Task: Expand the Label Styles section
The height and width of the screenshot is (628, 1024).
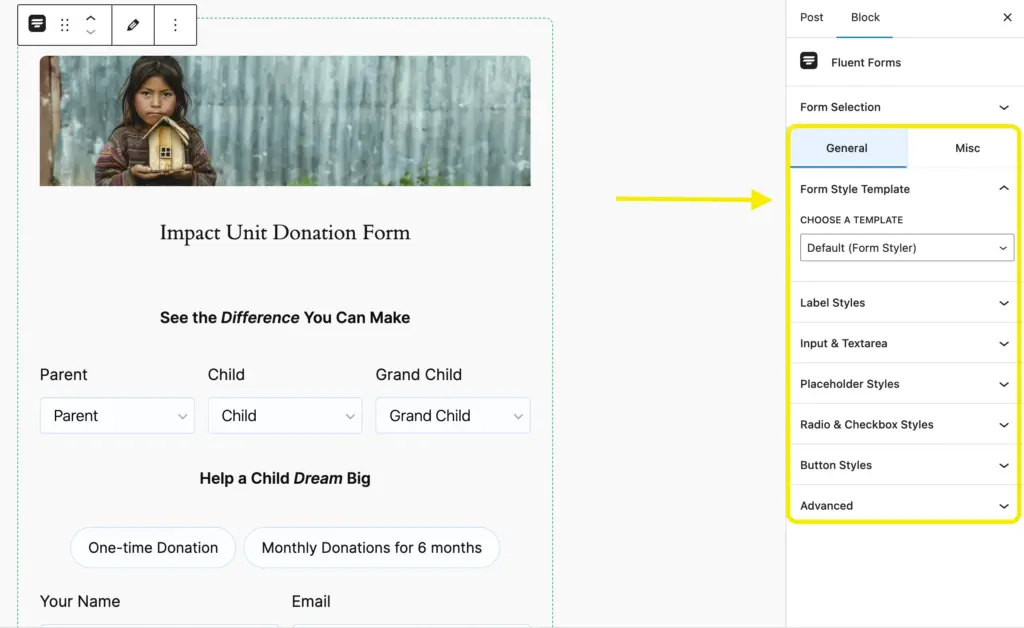Action: point(906,303)
